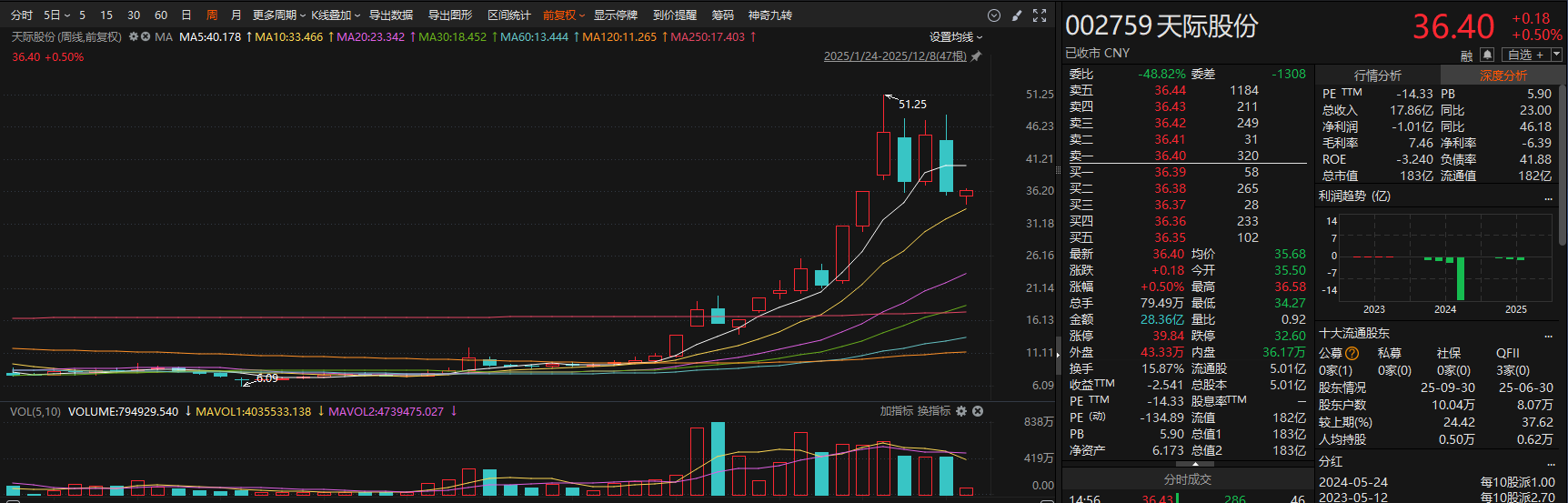Pin the chart date range
Image resolution: width=1568 pixels, height=503 pixels.
pyautogui.click(x=977, y=56)
